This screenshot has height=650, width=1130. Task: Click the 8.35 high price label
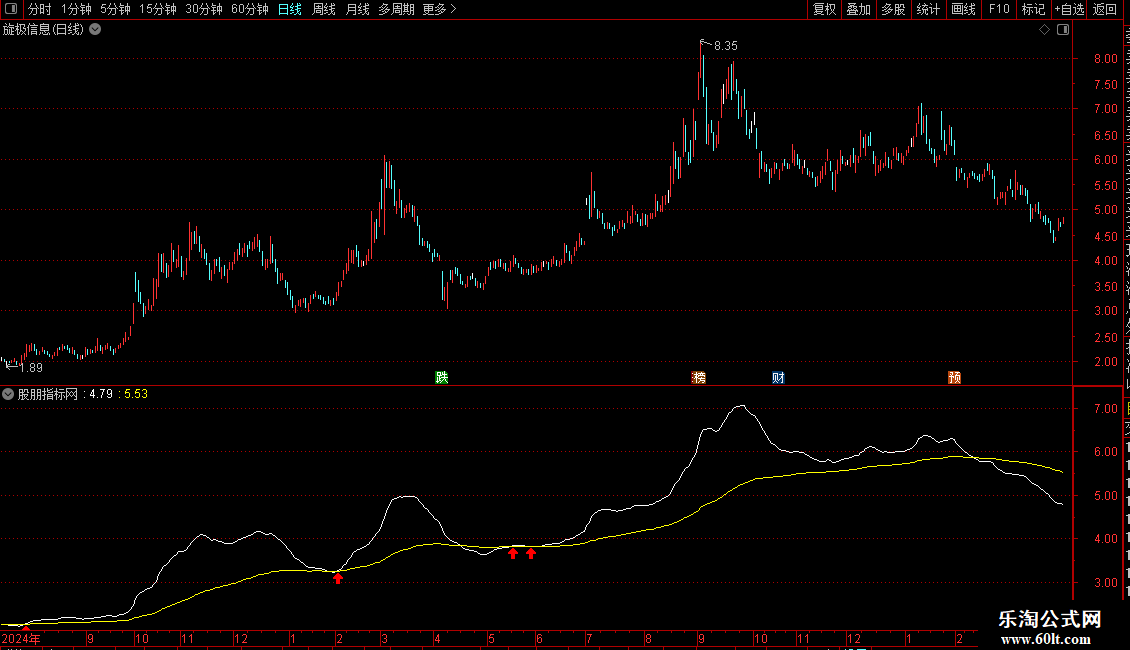click(x=726, y=45)
